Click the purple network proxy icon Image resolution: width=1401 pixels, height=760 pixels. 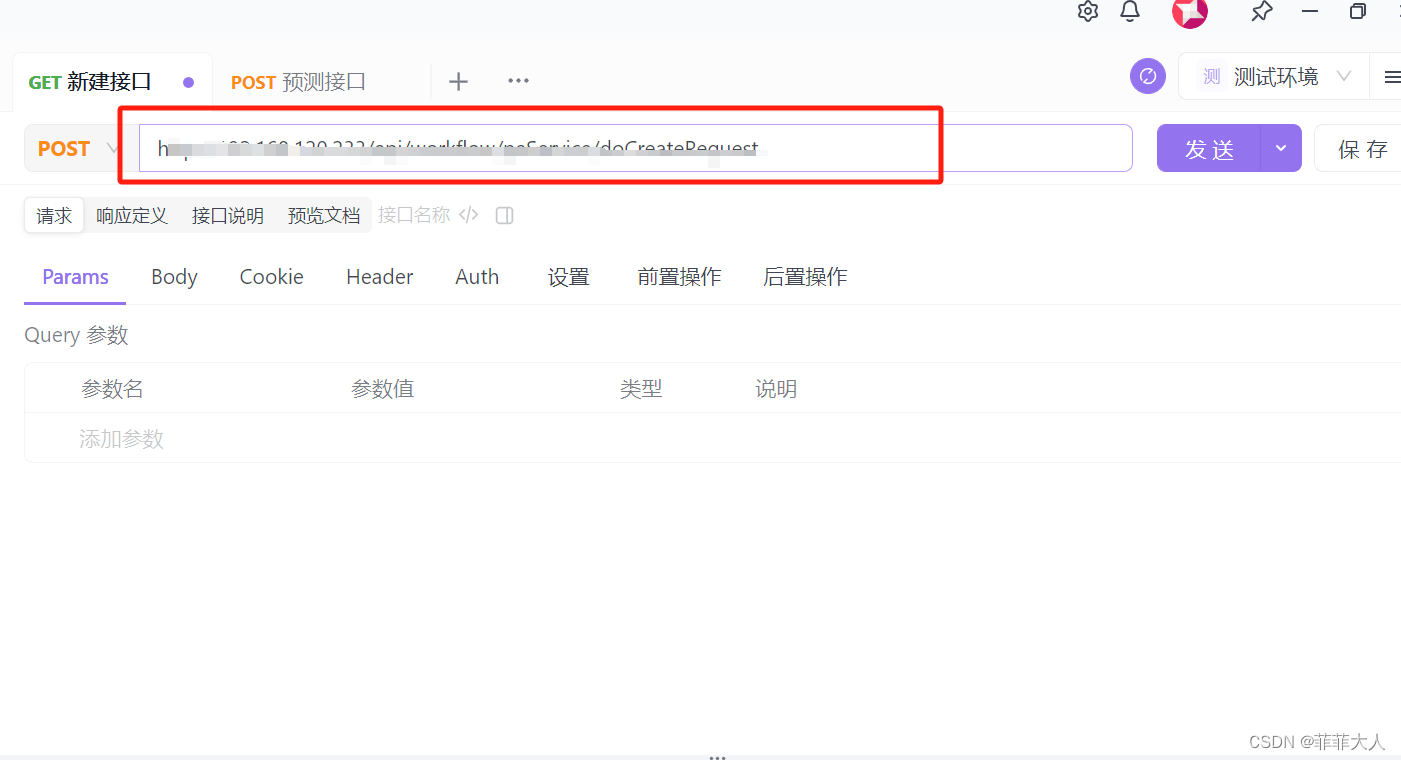pos(1147,76)
